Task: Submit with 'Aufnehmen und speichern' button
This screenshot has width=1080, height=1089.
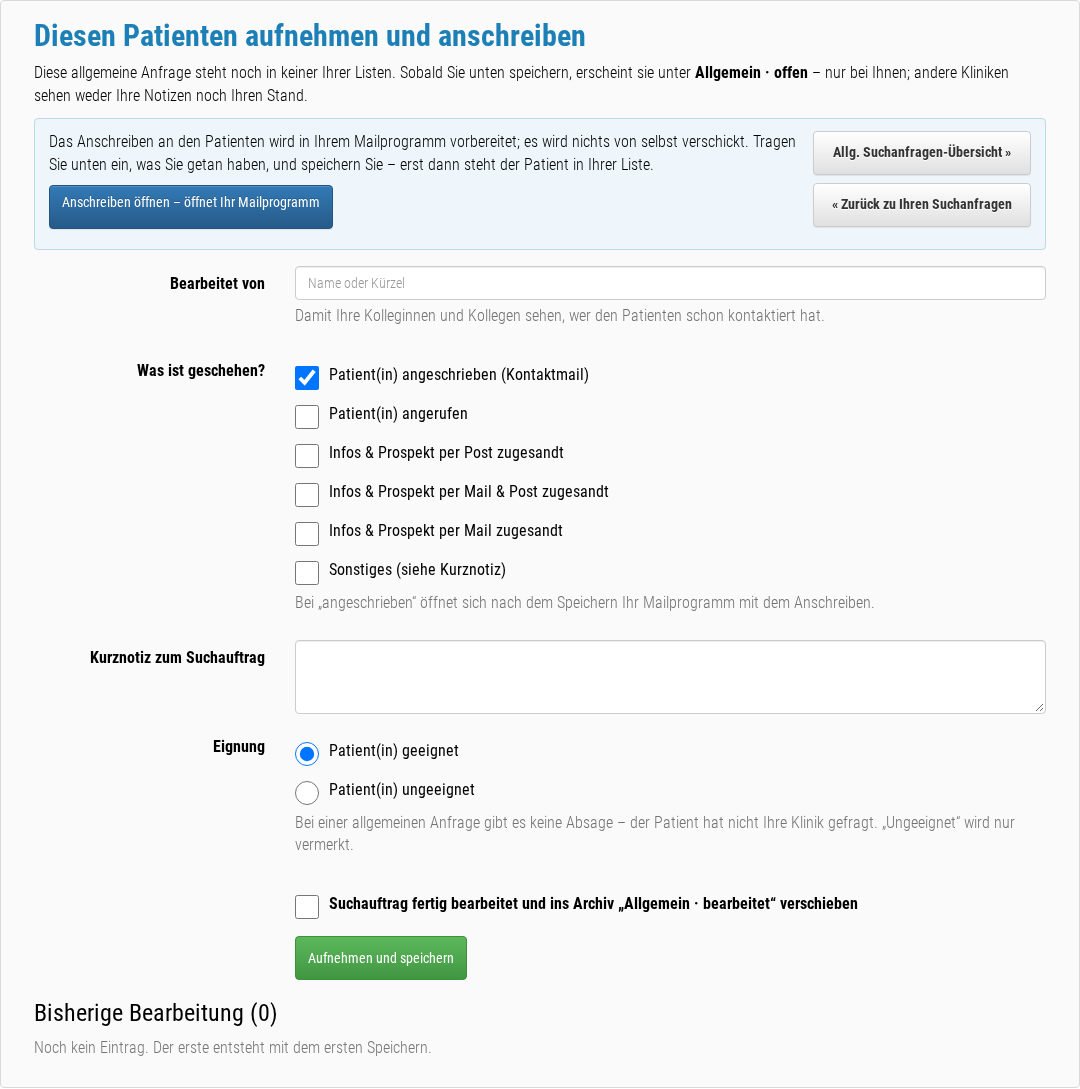Action: 381,958
